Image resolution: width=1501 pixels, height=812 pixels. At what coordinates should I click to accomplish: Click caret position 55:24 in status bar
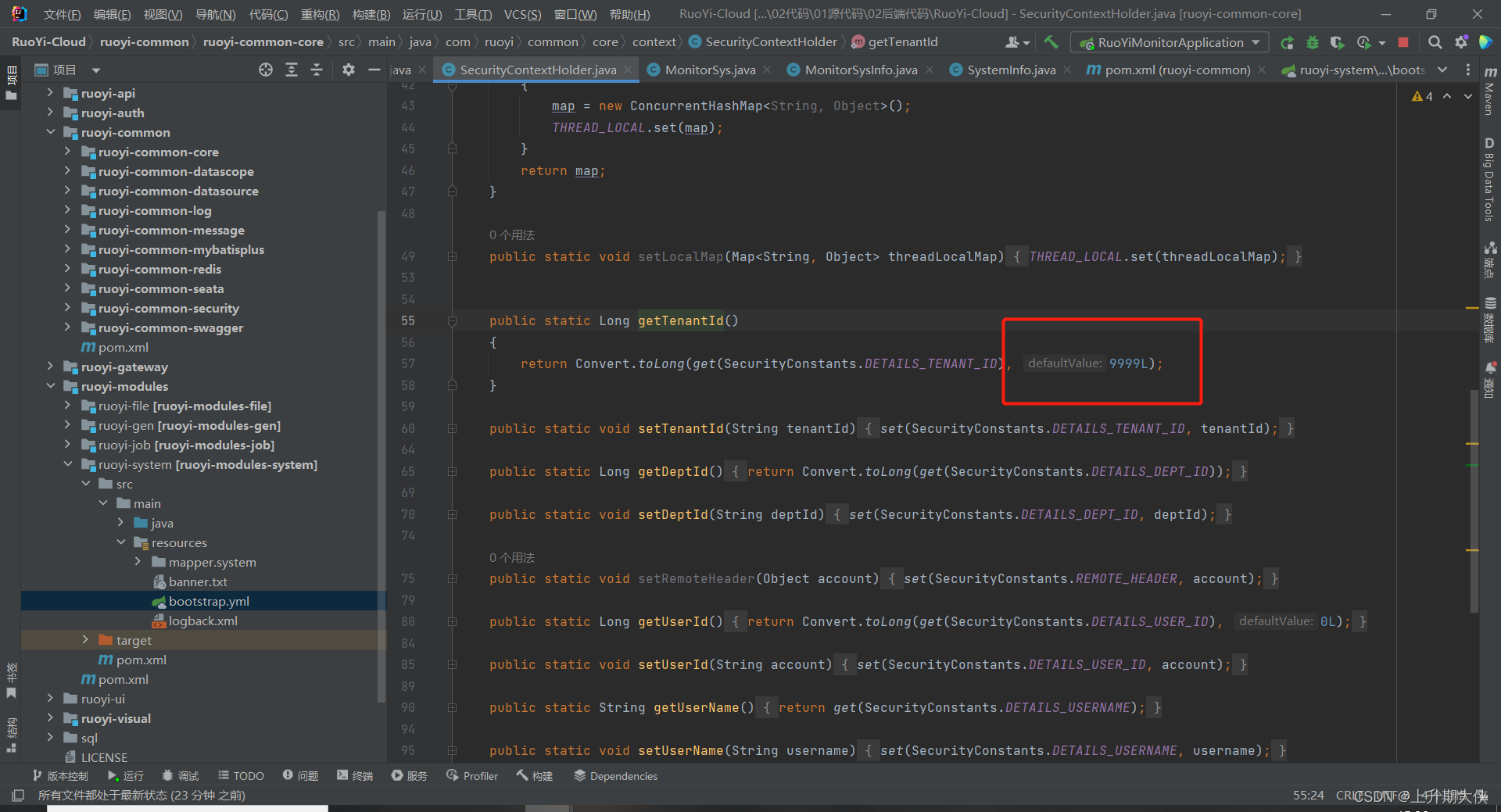click(1308, 795)
